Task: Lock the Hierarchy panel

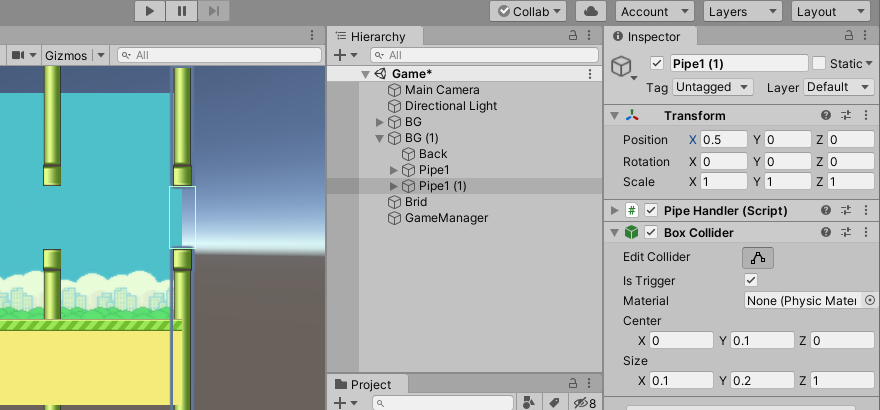Action: pyautogui.click(x=573, y=36)
